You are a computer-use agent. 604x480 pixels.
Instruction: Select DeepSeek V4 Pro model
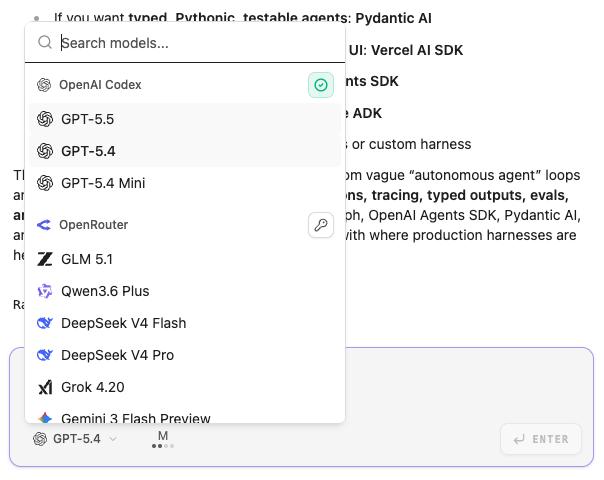coord(185,355)
